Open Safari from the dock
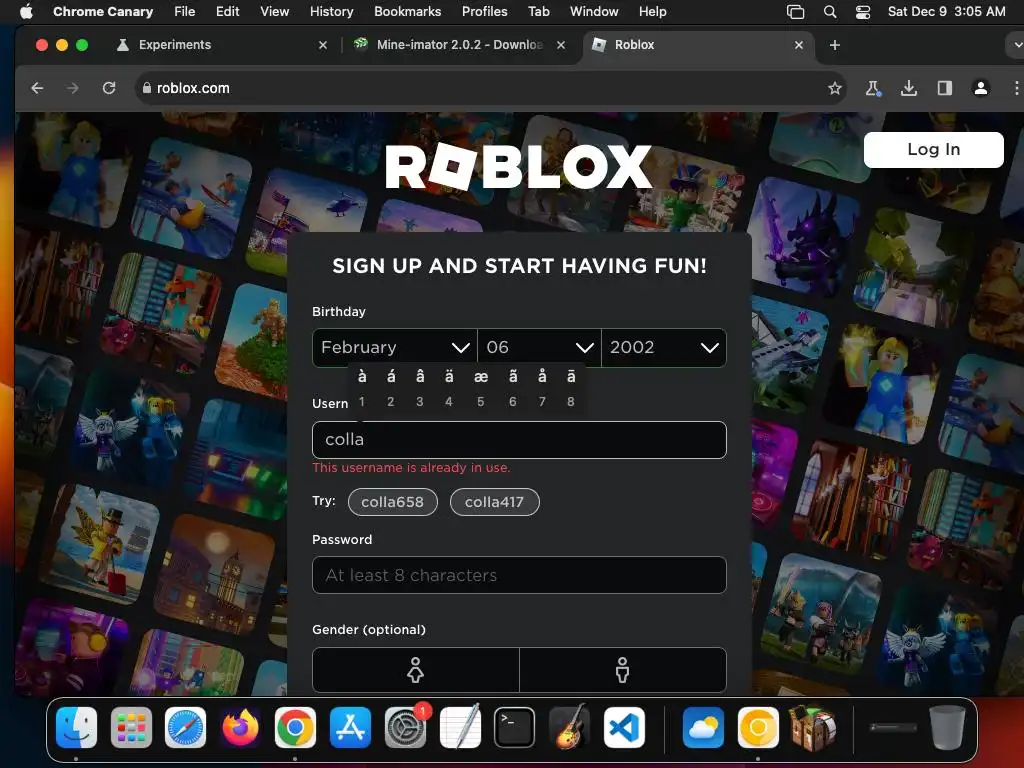This screenshot has width=1024, height=768. click(185, 727)
